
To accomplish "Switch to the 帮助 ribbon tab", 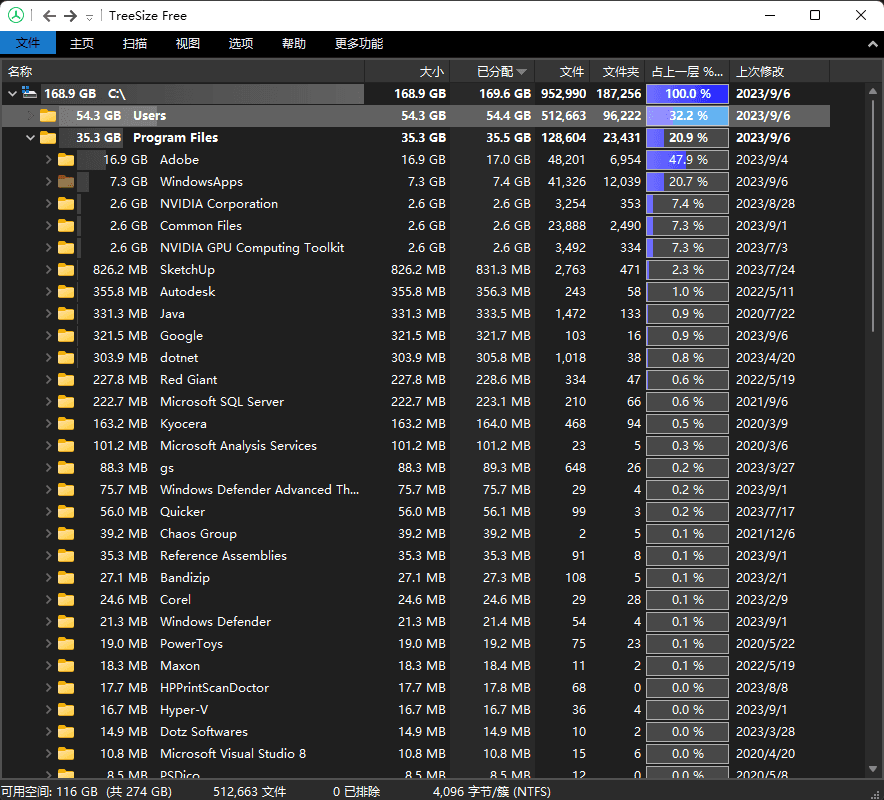I will [x=294, y=43].
